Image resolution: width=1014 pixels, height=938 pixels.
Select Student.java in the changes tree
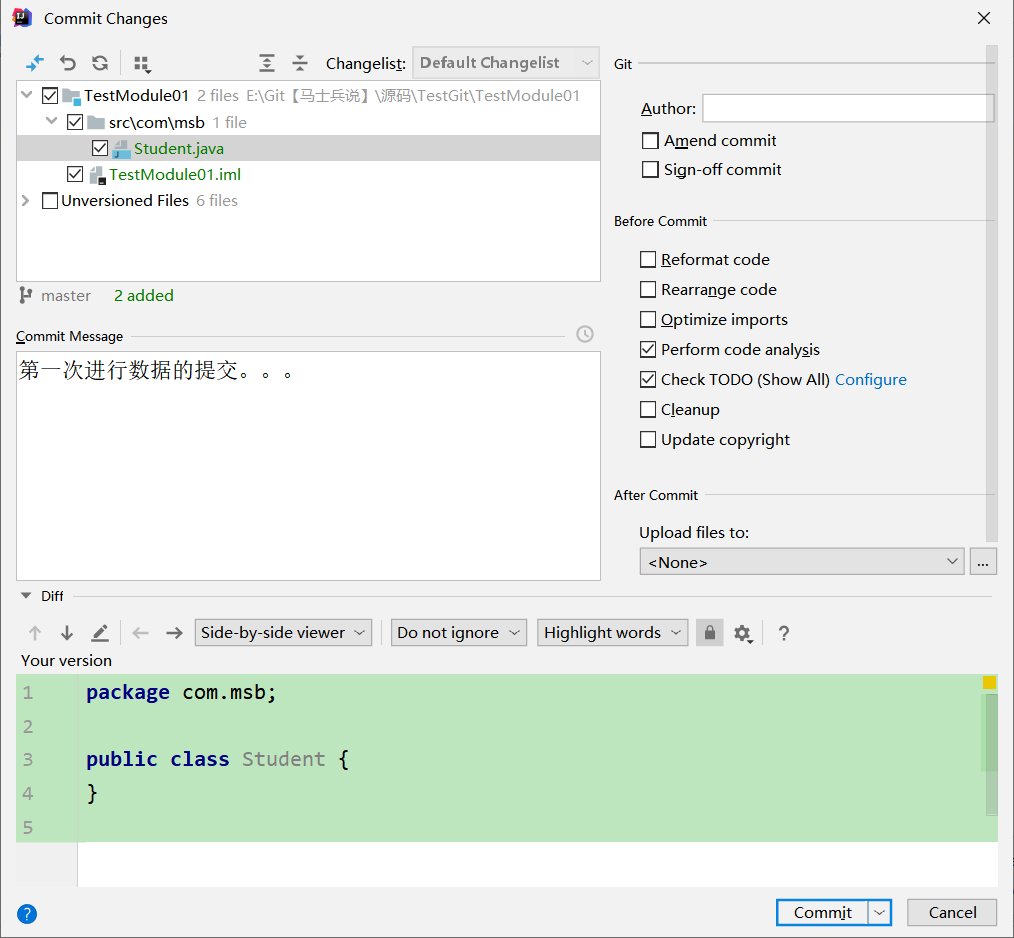[308, 148]
